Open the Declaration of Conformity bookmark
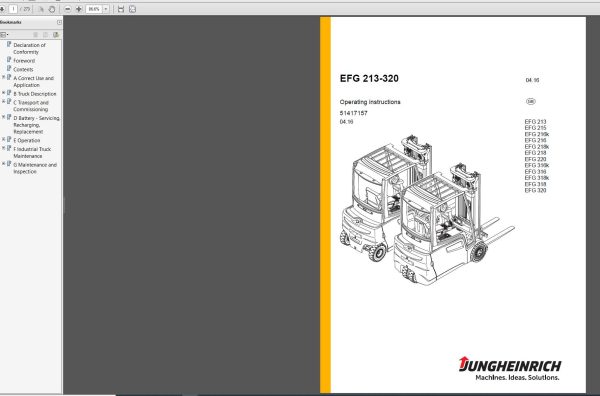This screenshot has height=396, width=600. (29, 48)
